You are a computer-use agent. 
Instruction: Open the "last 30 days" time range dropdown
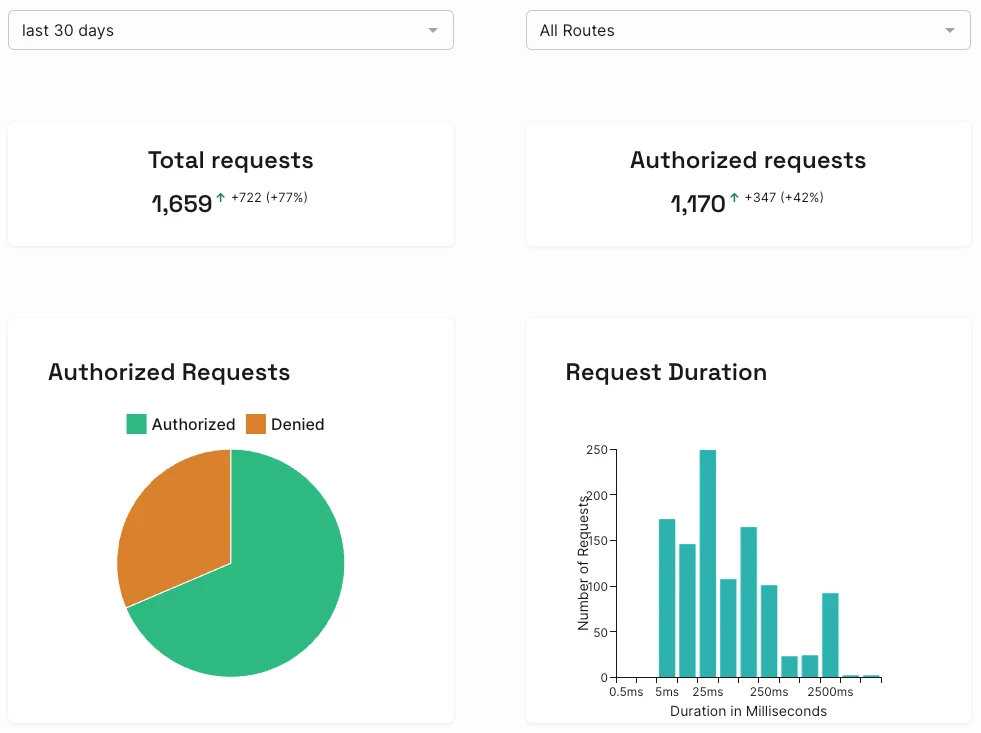click(230, 30)
